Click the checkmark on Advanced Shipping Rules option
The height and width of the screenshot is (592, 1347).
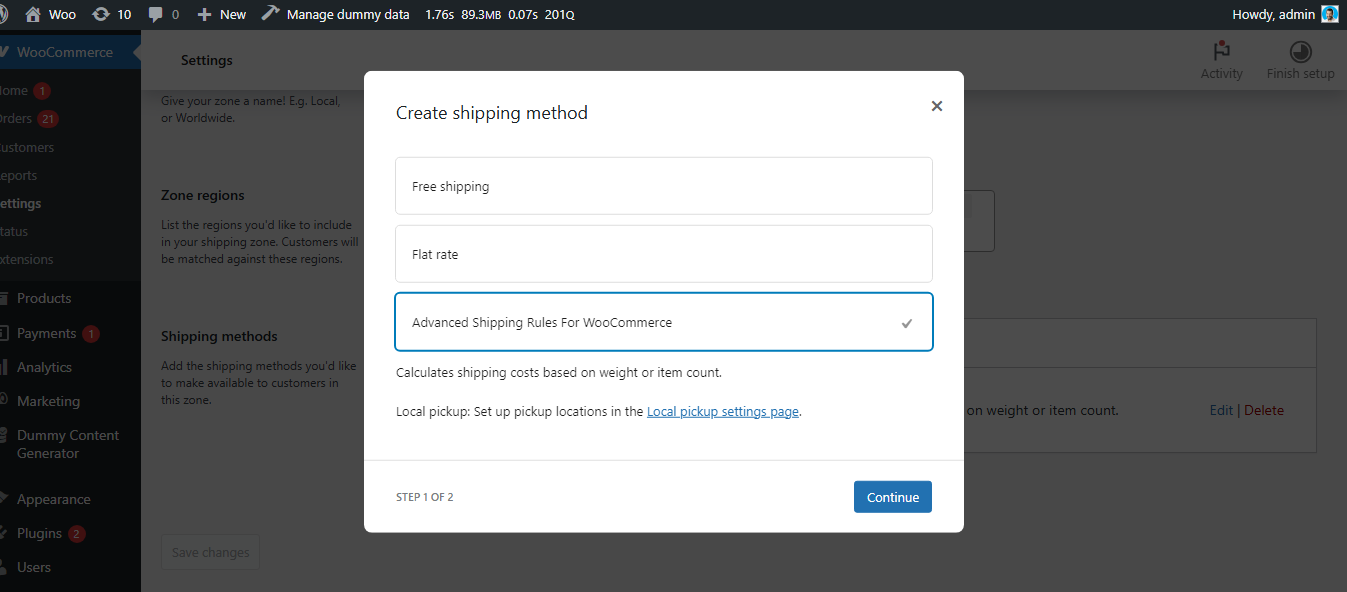pyautogui.click(x=907, y=323)
